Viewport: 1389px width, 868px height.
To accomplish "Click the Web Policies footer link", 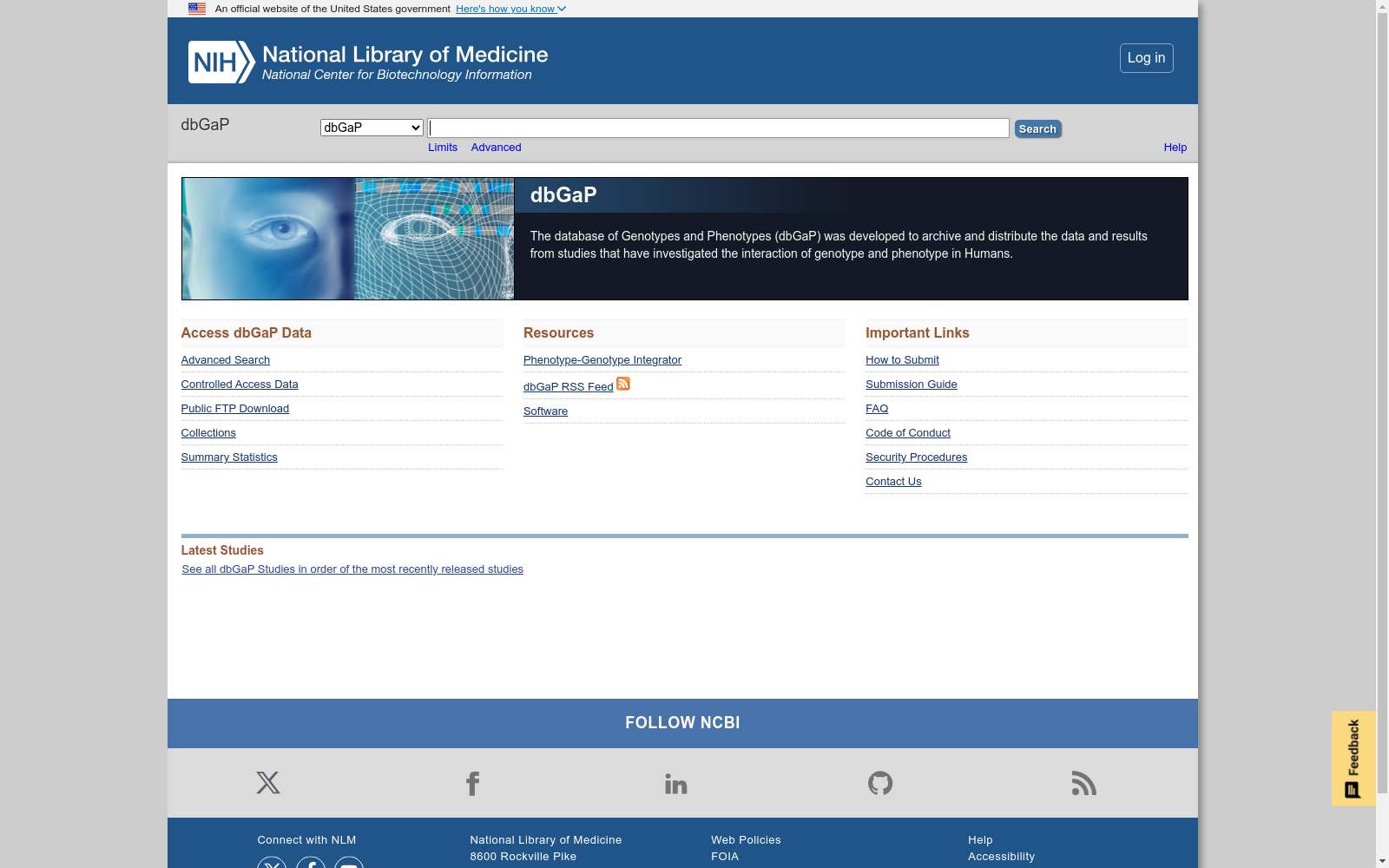I will click(746, 840).
